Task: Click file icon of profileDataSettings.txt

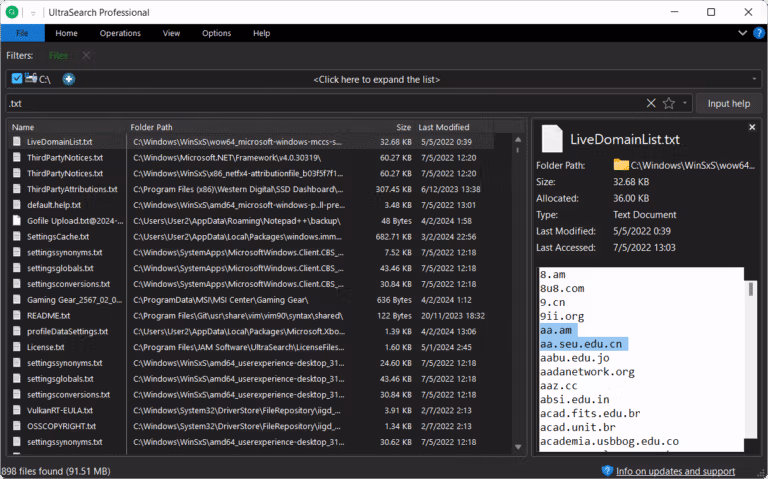Action: [x=17, y=331]
